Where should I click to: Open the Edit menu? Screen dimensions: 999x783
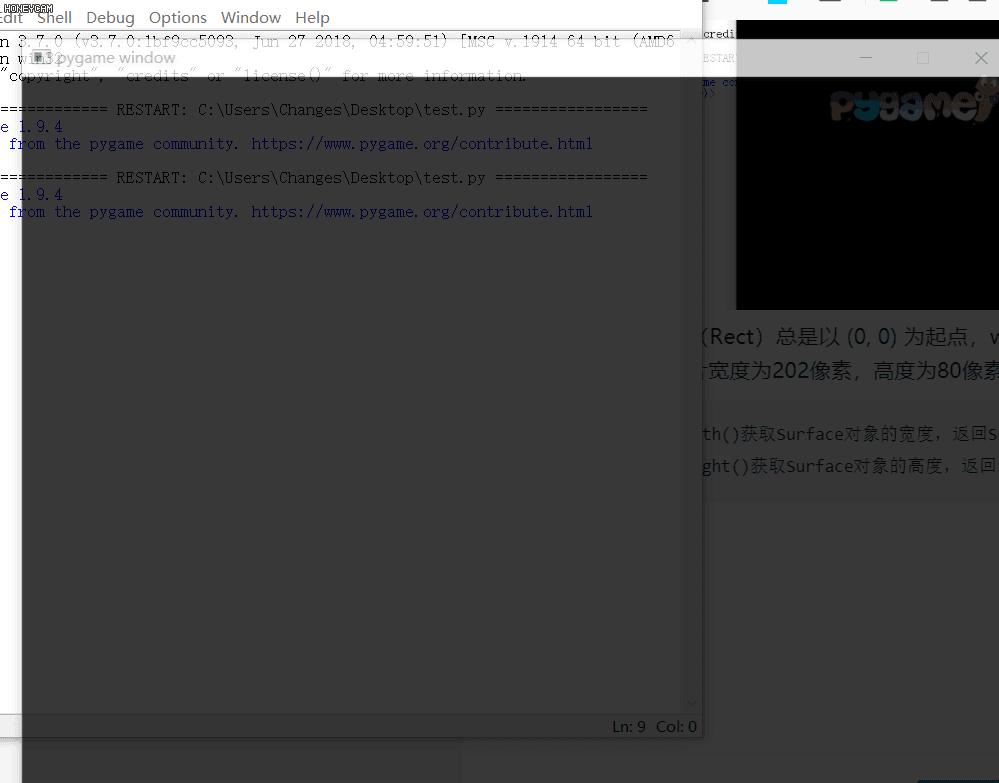pyautogui.click(x=10, y=17)
